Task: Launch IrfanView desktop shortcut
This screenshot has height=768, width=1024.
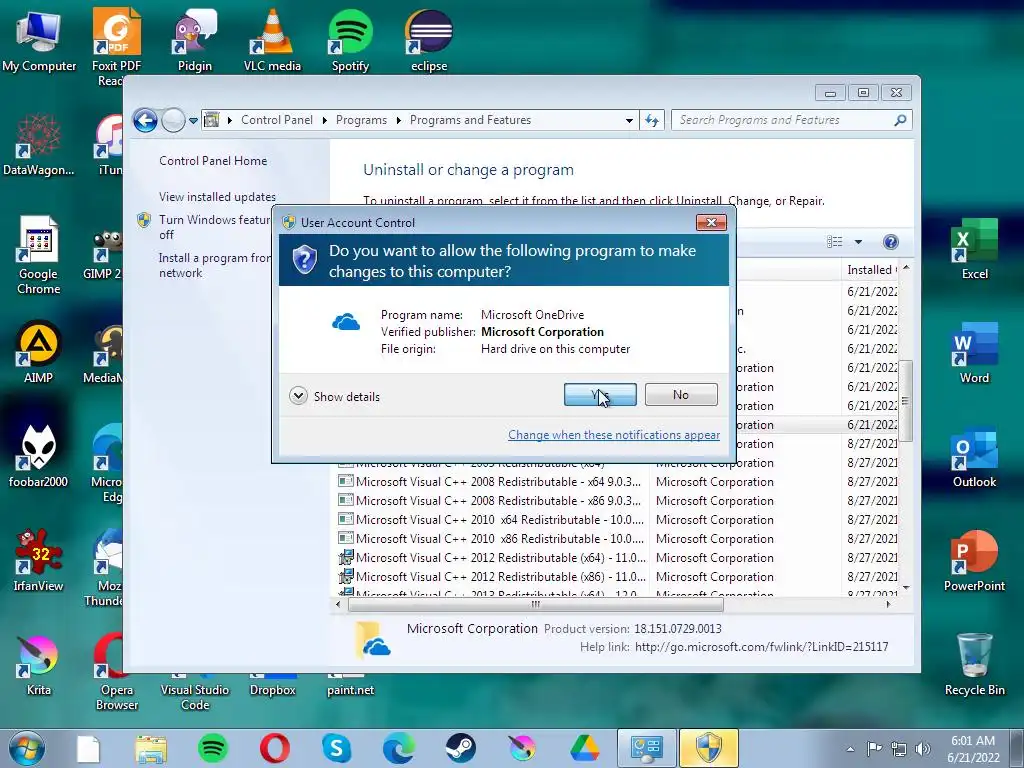Action: 39,560
